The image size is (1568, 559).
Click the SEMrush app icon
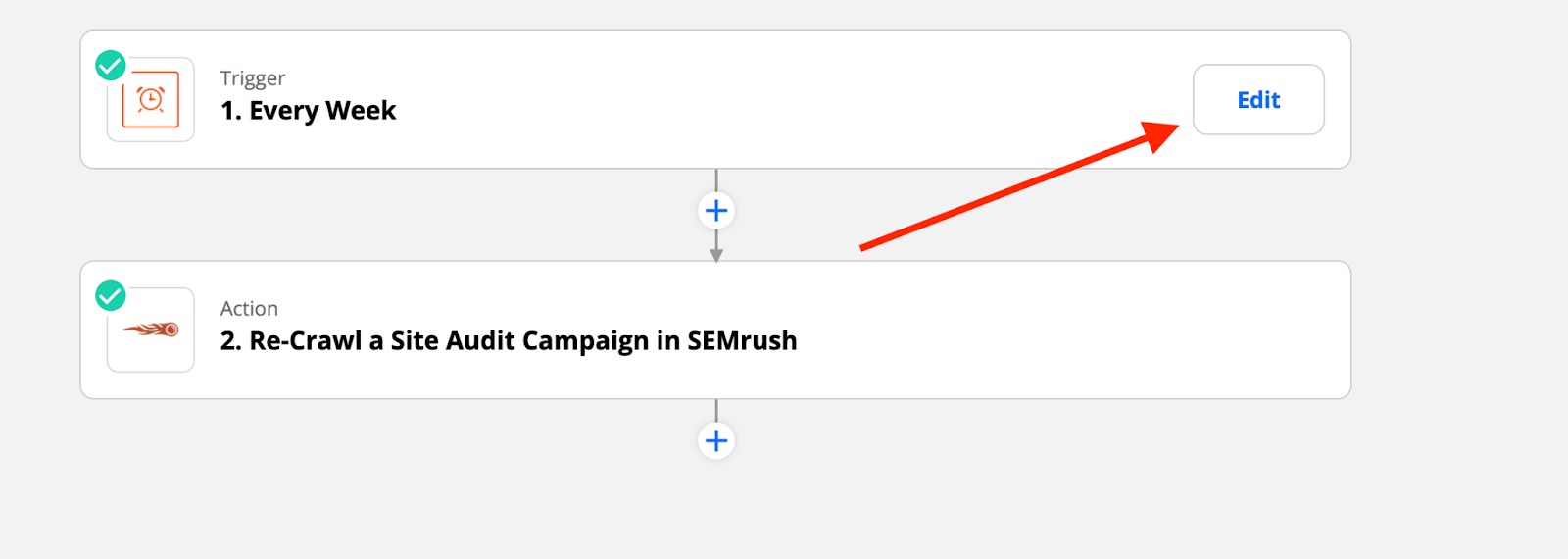pyautogui.click(x=151, y=330)
